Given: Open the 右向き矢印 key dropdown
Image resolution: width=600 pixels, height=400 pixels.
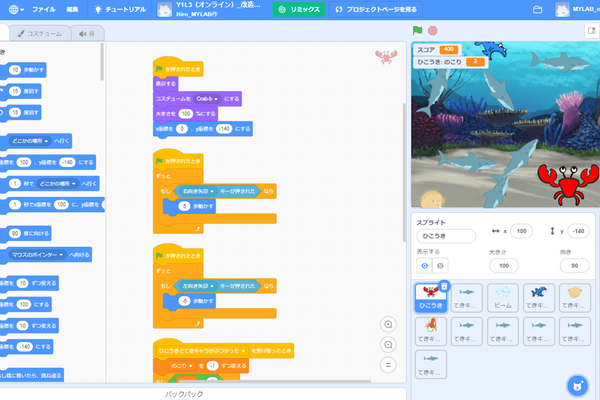Looking at the screenshot, I should (x=198, y=191).
